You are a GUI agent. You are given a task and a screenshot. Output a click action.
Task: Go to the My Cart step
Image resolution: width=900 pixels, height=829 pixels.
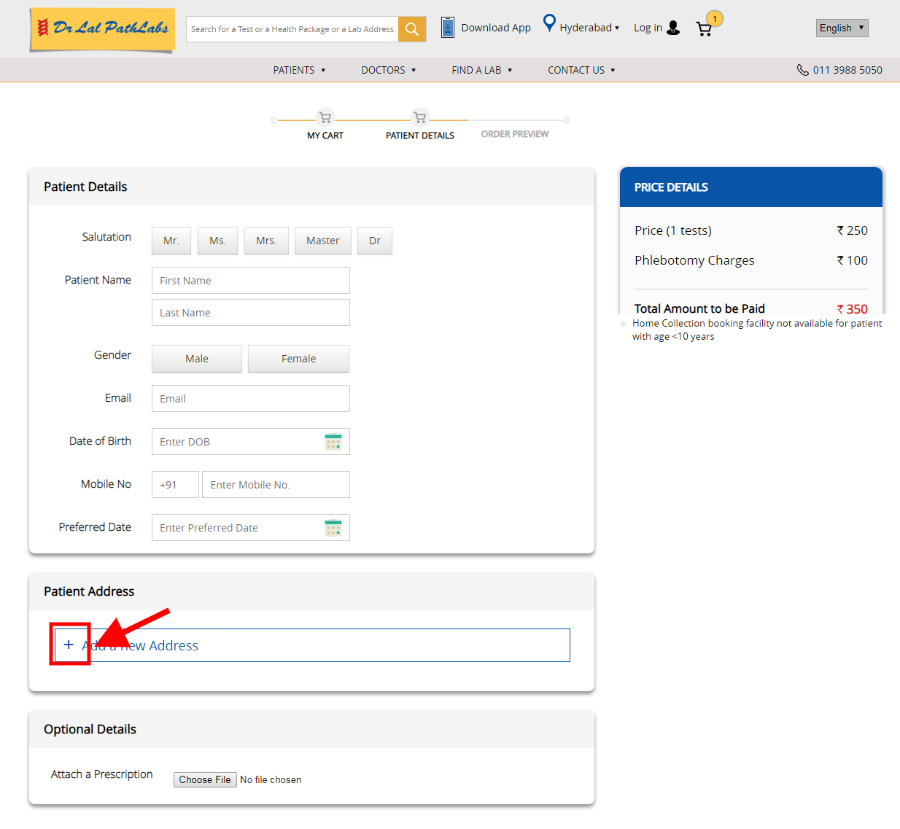(x=325, y=118)
